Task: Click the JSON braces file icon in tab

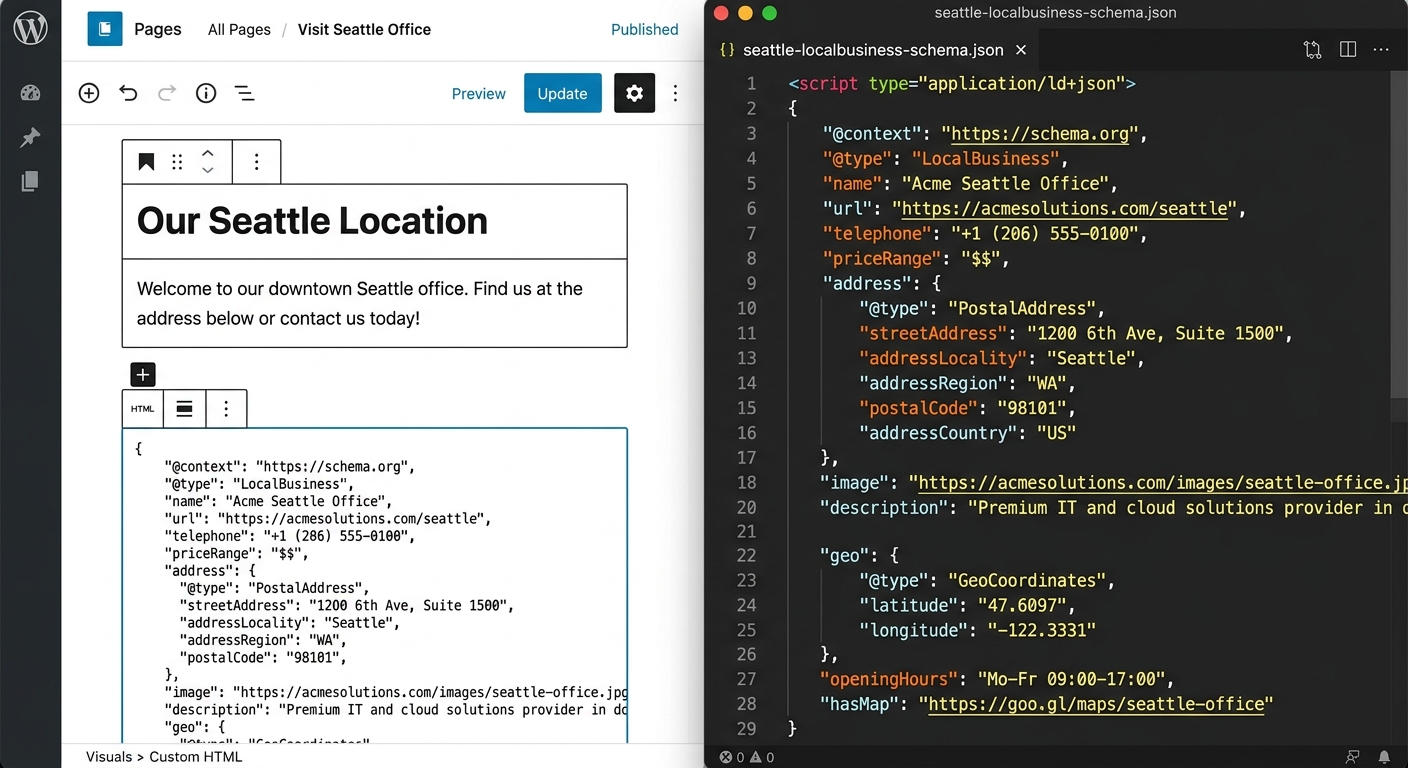Action: coord(728,50)
